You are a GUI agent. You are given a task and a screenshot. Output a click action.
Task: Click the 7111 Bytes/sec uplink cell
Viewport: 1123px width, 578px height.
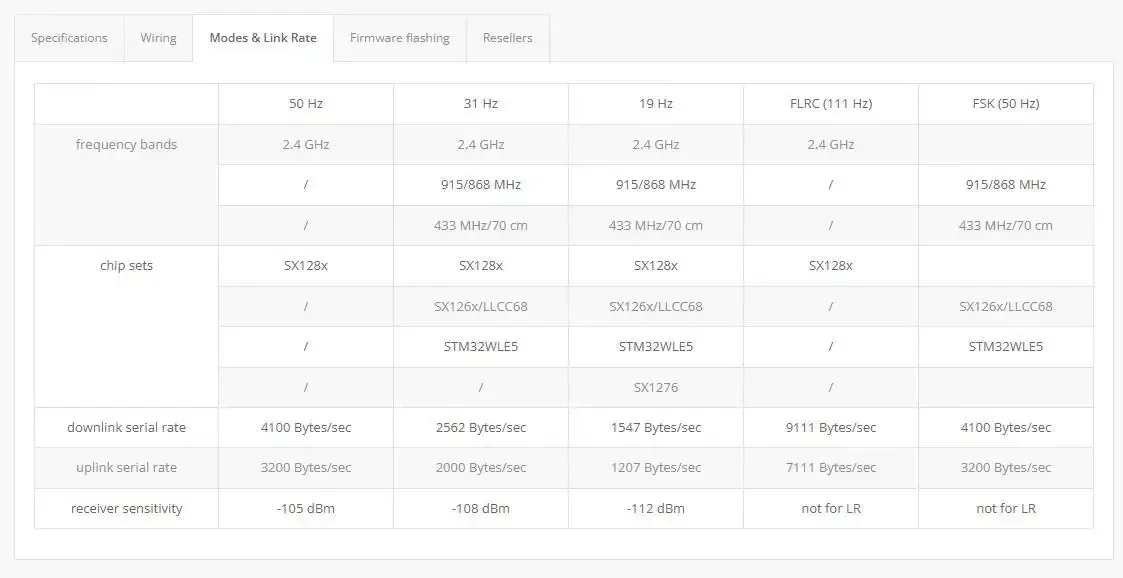(831, 468)
